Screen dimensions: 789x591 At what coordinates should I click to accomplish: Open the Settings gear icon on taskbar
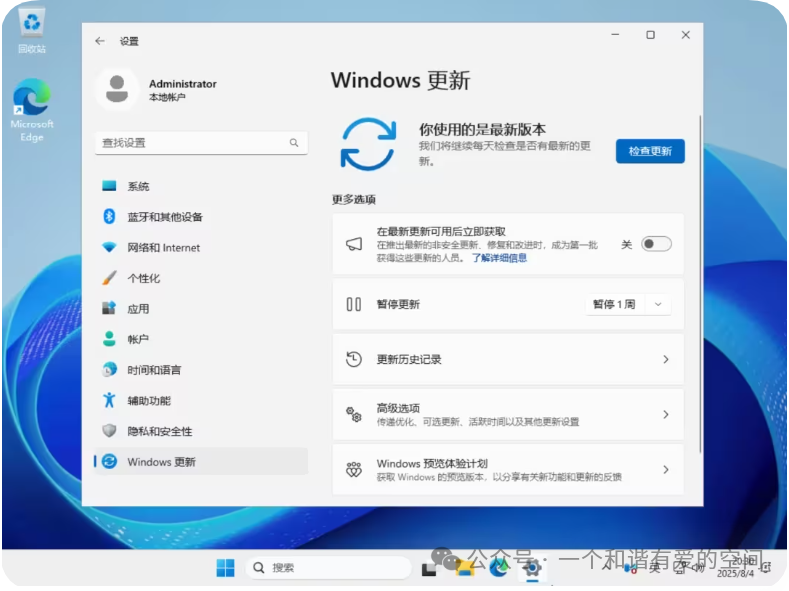click(532, 567)
